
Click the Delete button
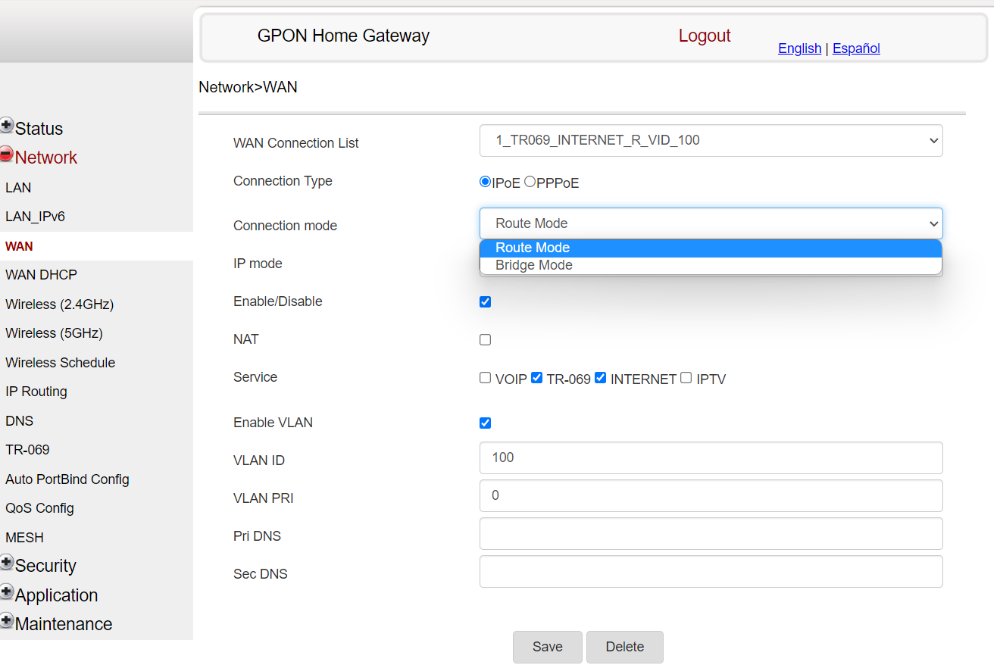[x=625, y=647]
